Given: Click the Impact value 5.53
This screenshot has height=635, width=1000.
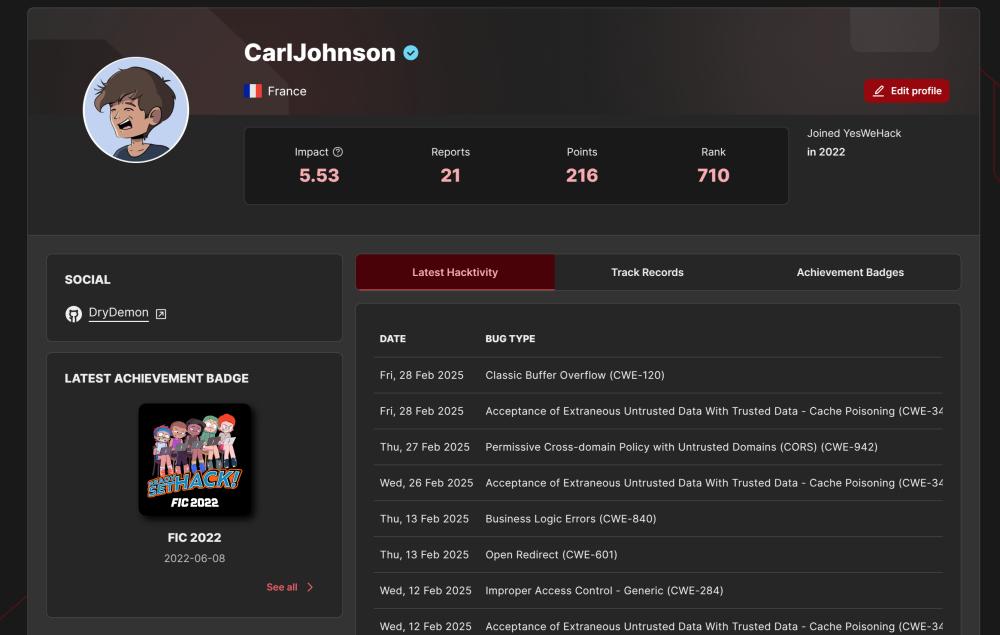Looking at the screenshot, I should pos(319,175).
